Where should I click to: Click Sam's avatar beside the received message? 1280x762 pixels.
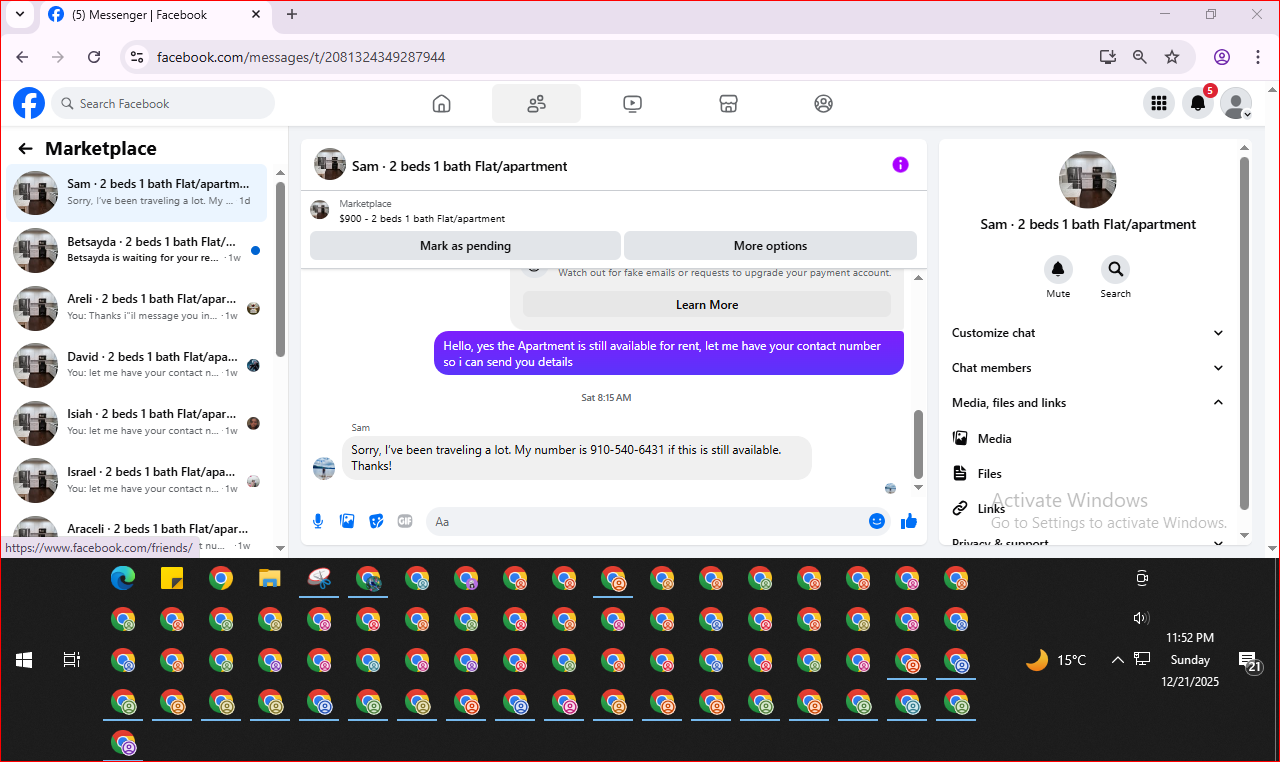pyautogui.click(x=324, y=468)
